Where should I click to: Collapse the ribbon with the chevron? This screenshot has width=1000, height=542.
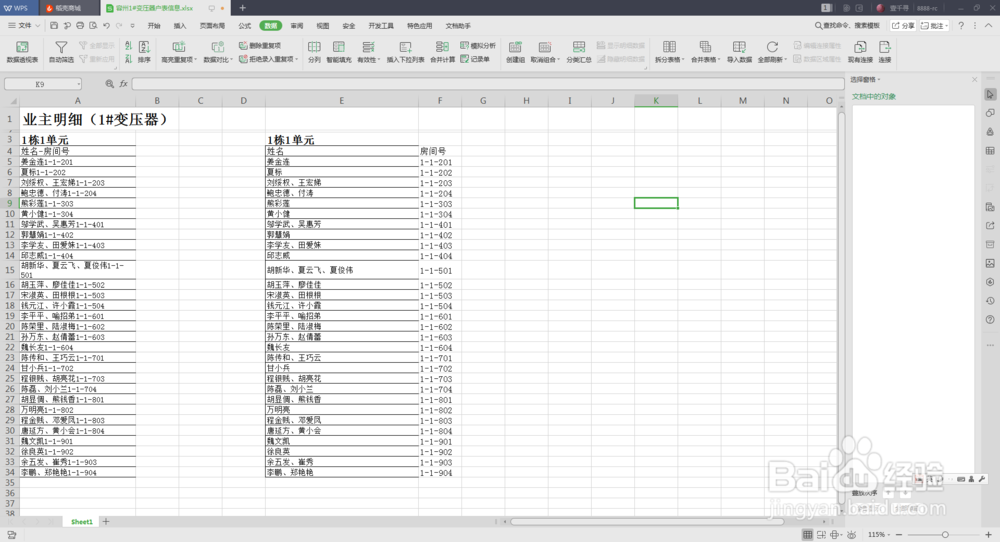click(989, 26)
